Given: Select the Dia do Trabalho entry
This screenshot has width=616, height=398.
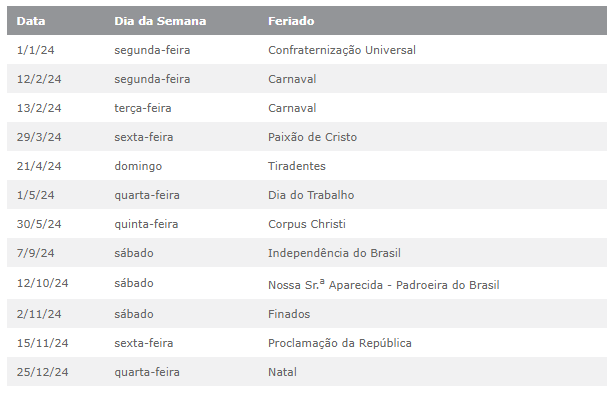Looking at the screenshot, I should 311,195.
